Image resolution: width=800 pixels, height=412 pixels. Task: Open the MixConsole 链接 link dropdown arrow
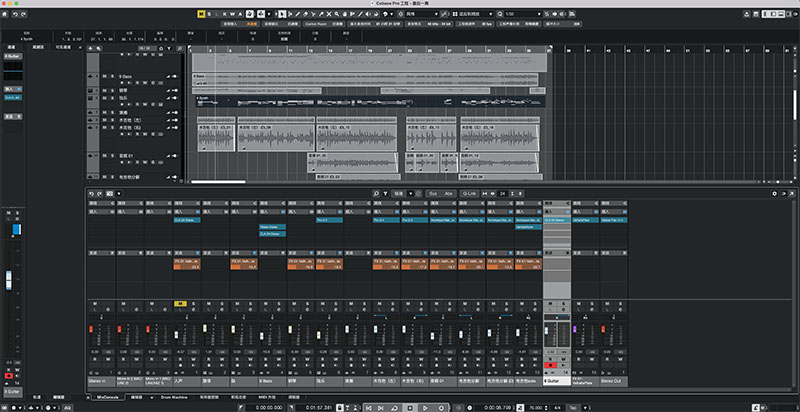point(410,194)
